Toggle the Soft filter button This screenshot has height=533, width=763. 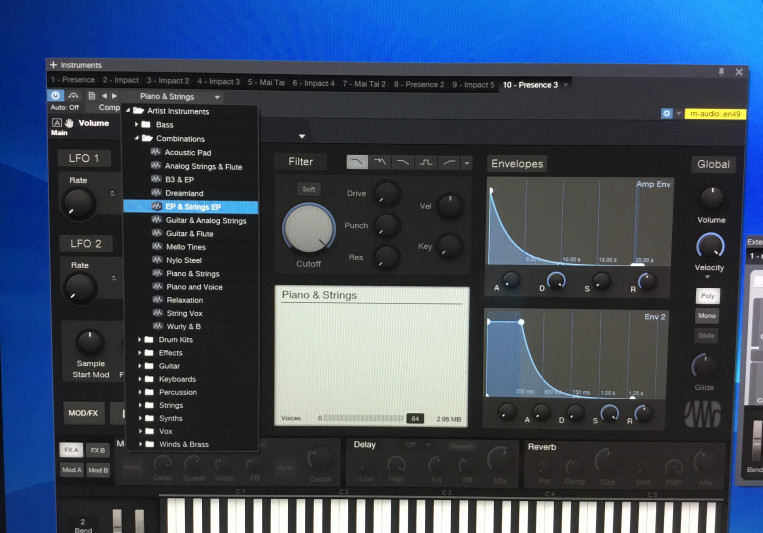point(309,189)
